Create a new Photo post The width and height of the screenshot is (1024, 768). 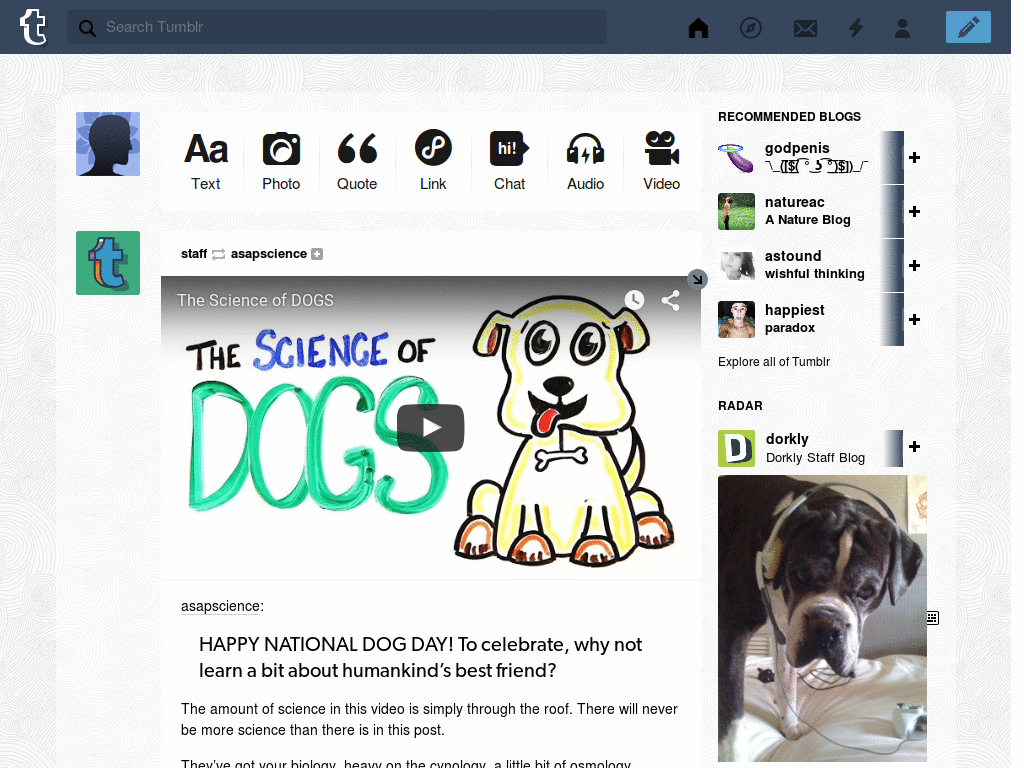pos(281,161)
